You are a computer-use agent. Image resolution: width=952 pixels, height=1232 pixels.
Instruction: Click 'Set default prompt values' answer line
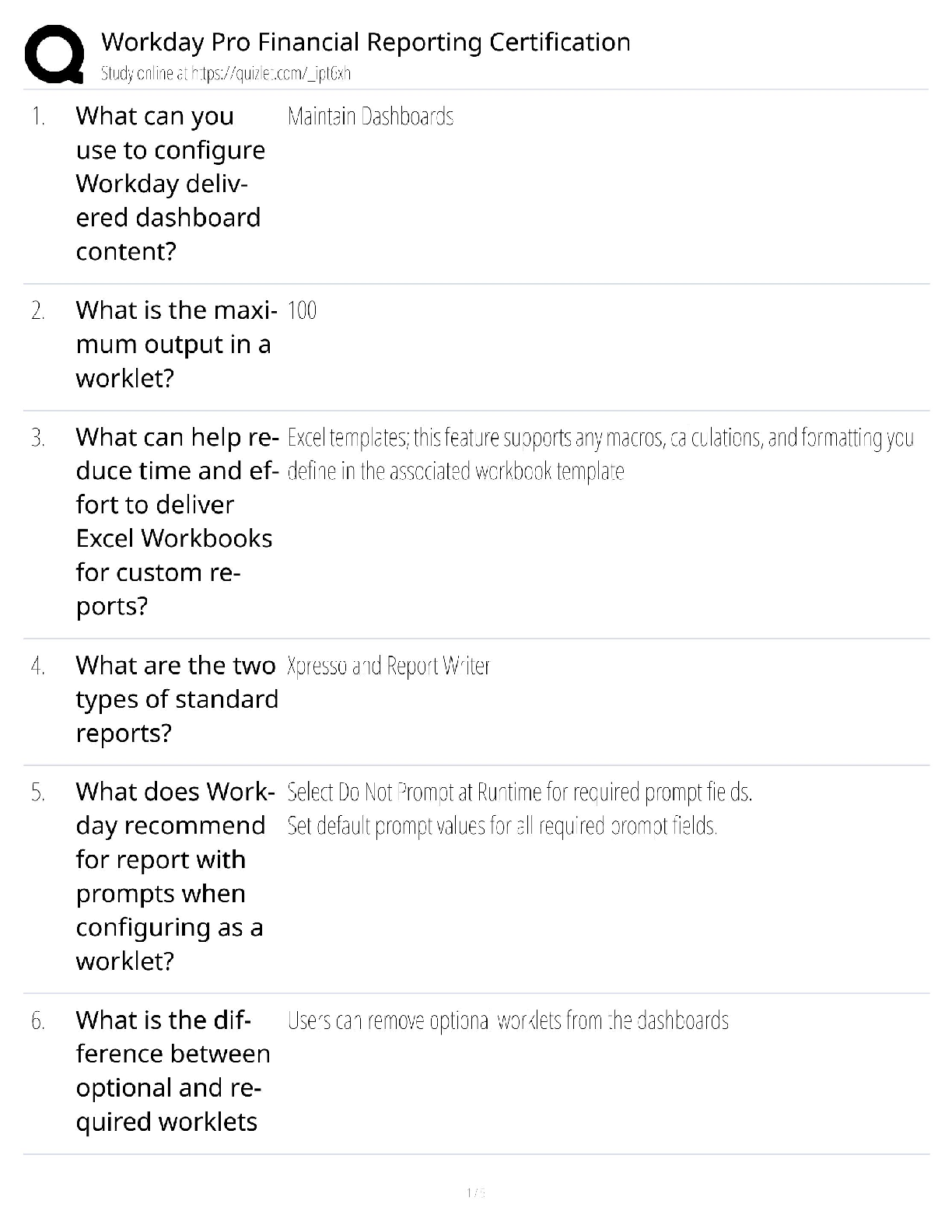[x=502, y=826]
